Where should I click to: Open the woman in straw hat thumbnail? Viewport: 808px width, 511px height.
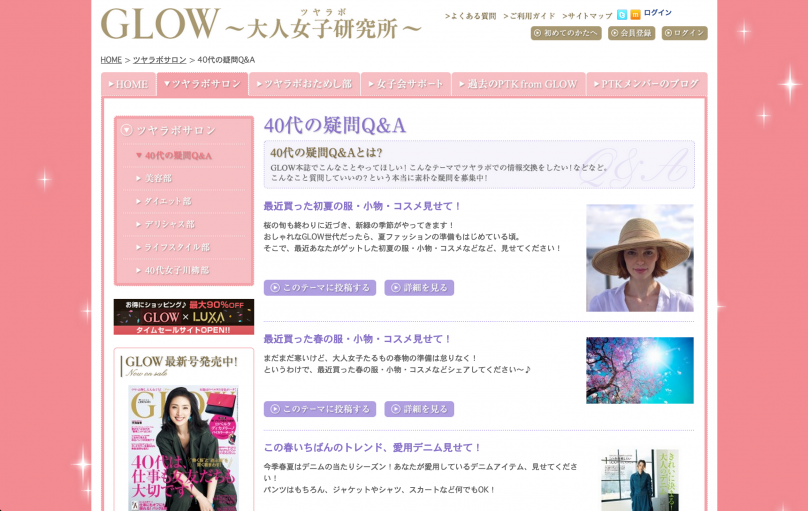tap(640, 258)
